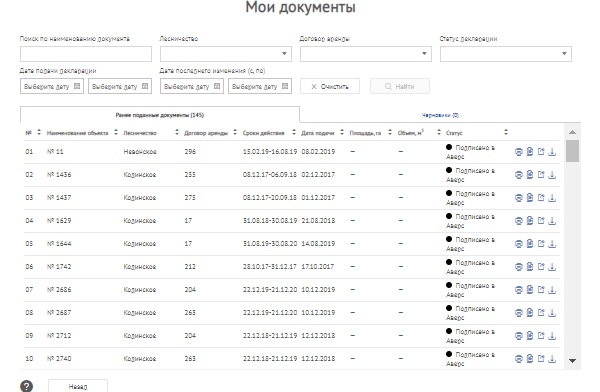This screenshot has height=392, width=600.
Task: Sort by Дата подачи column arrows
Action: pos(342,132)
